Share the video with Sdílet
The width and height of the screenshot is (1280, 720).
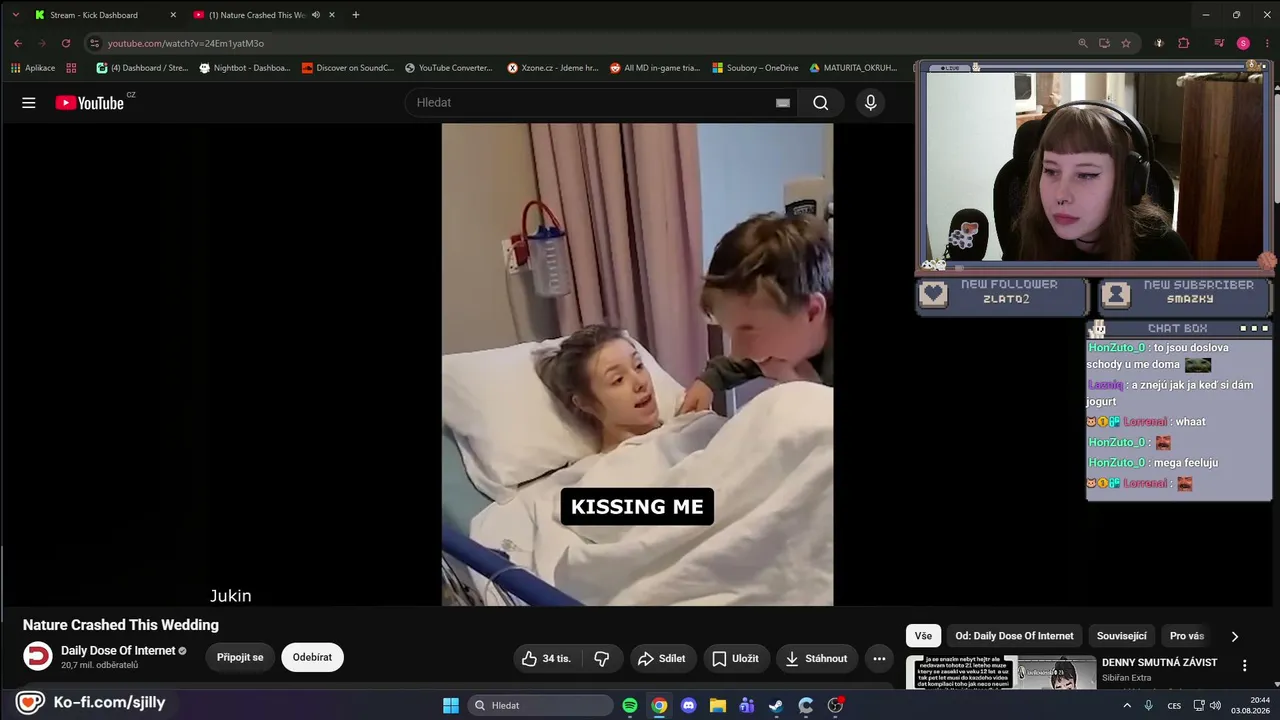coord(662,658)
